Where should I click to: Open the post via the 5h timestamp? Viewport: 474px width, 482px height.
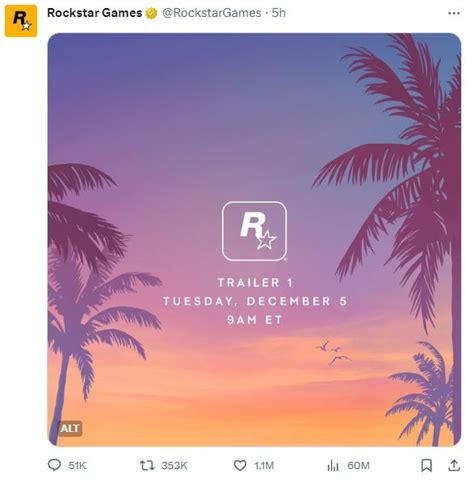pos(279,13)
